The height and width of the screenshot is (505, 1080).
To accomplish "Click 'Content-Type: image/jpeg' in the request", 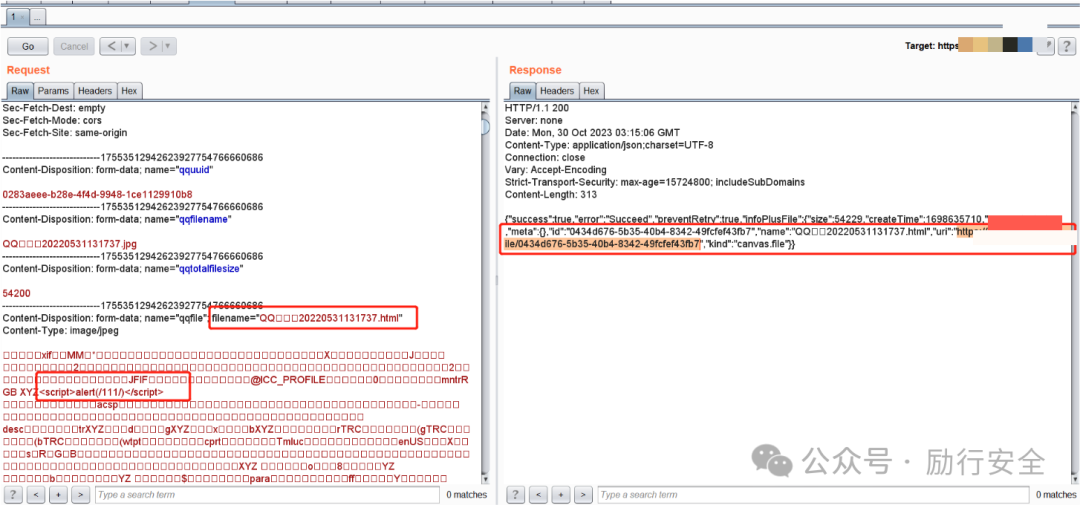I will point(61,331).
